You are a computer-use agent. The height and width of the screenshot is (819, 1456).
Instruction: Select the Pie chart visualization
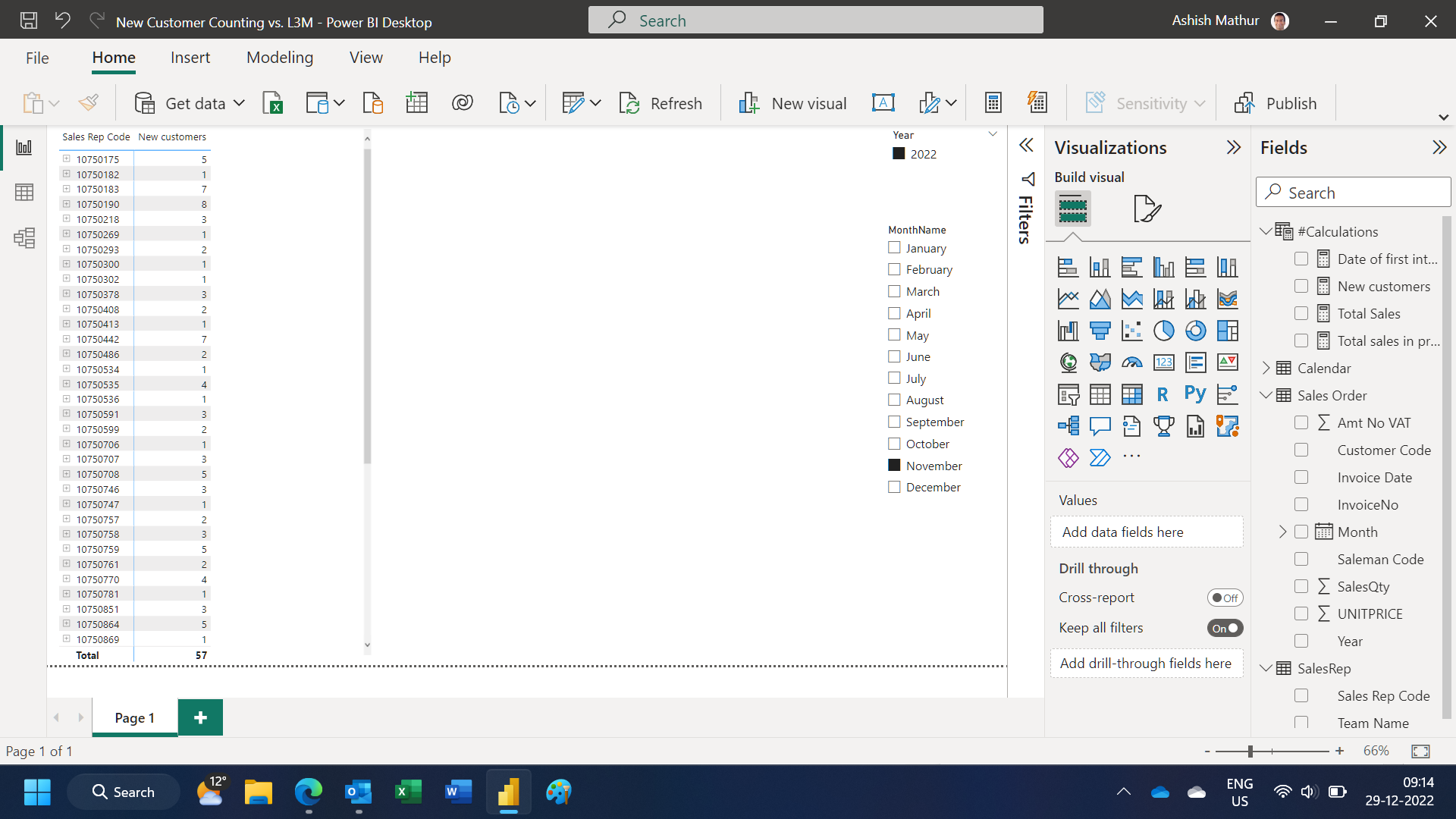click(1163, 331)
